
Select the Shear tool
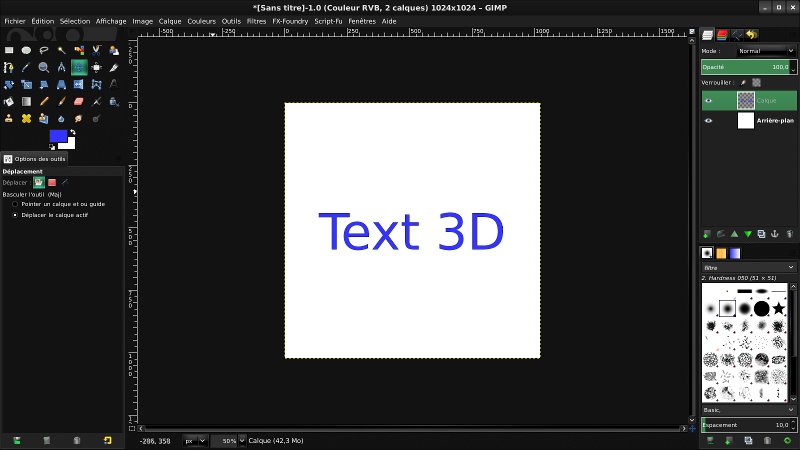pos(44,85)
